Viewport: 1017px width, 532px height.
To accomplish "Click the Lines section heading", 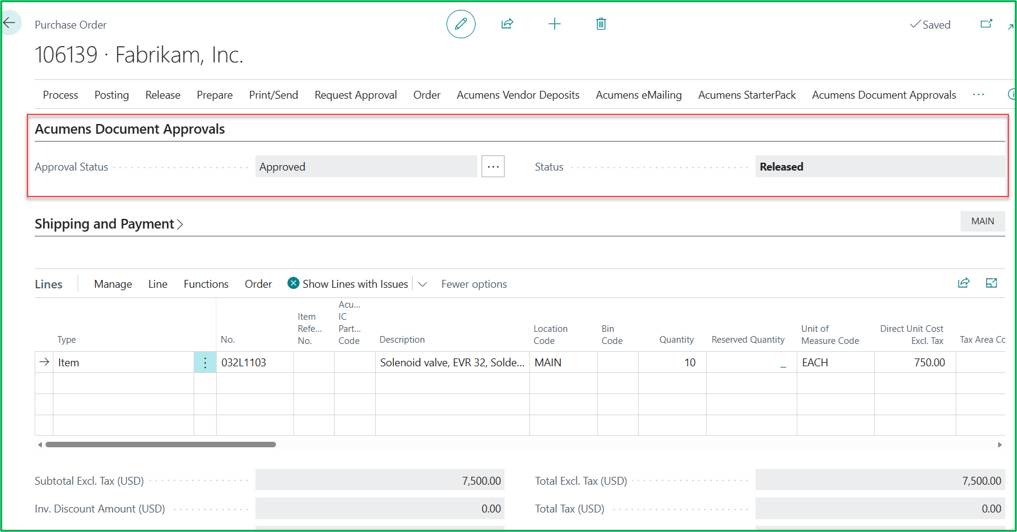I will tap(49, 284).
